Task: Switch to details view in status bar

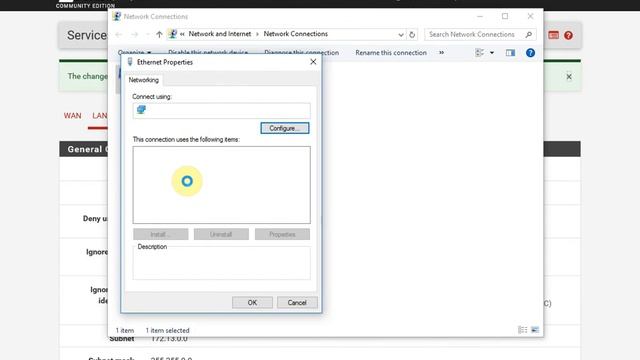Action: [x=522, y=330]
